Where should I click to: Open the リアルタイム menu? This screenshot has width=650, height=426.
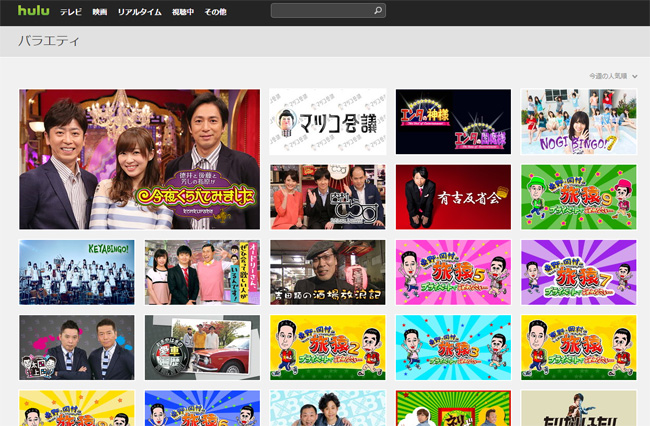coord(139,12)
